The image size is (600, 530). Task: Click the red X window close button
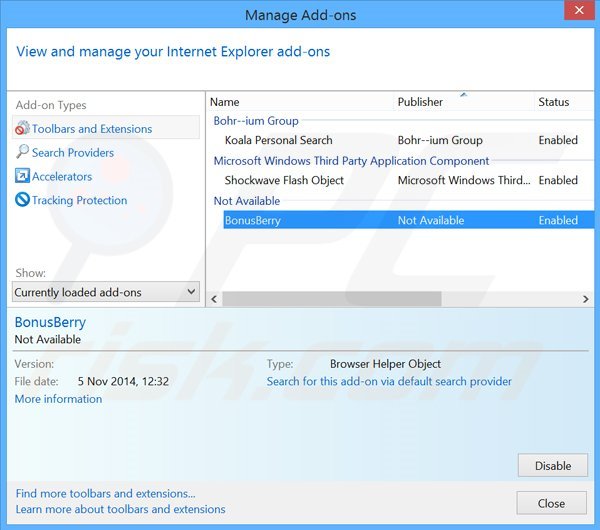tap(579, 10)
